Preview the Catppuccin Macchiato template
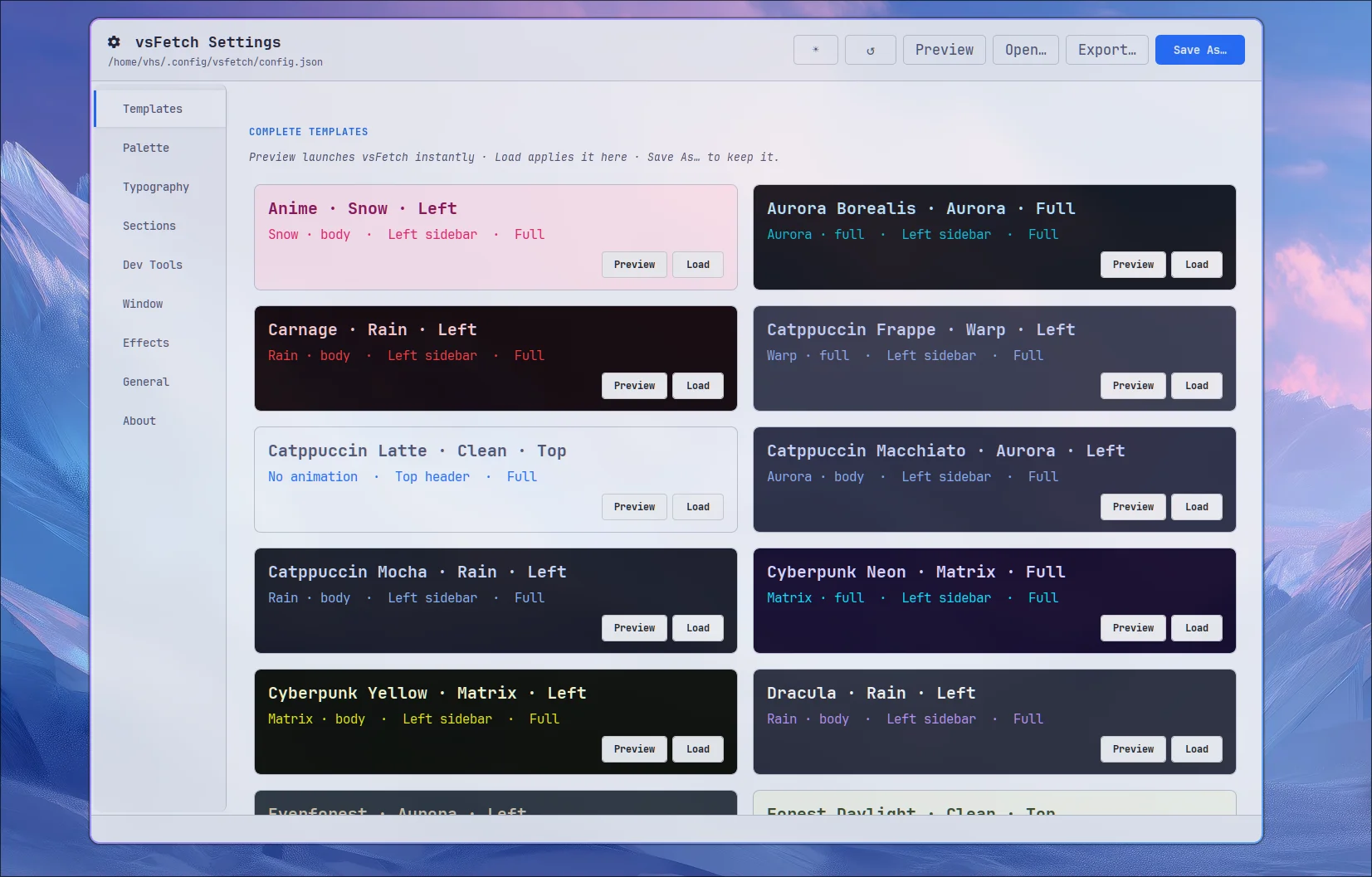This screenshot has width=1372, height=877. [x=1133, y=507]
